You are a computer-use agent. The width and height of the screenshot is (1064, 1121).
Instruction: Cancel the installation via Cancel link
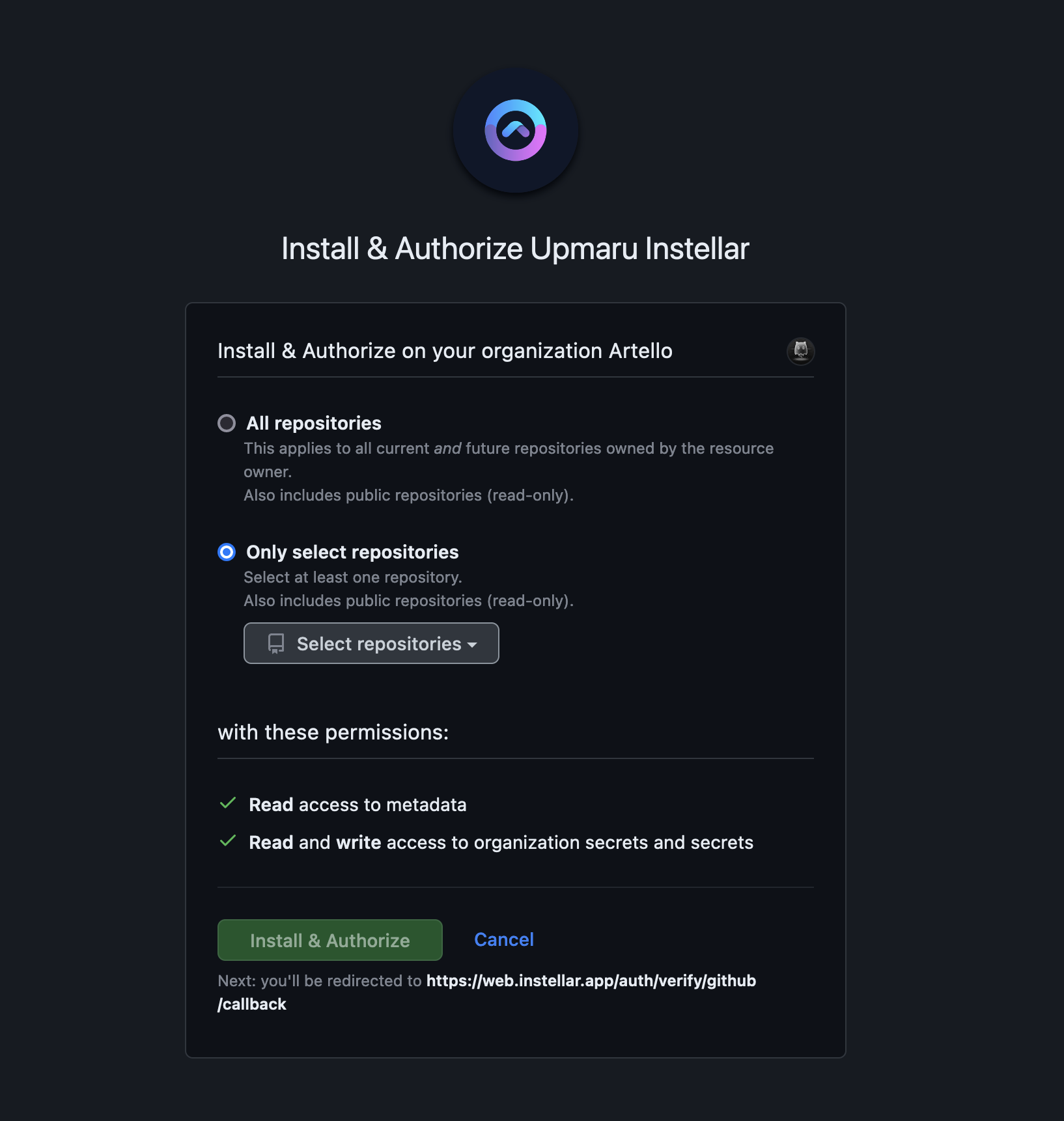(x=503, y=939)
